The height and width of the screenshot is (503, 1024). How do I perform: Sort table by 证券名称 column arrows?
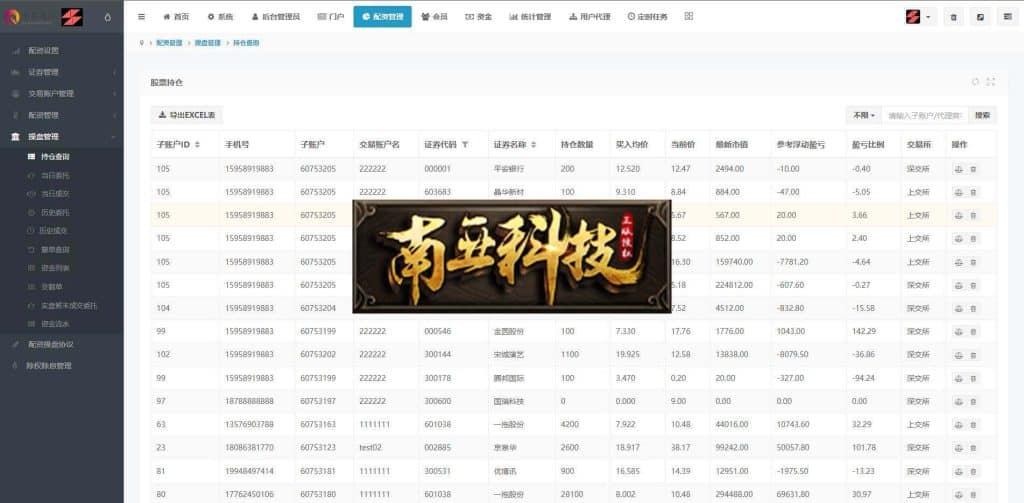(534, 144)
